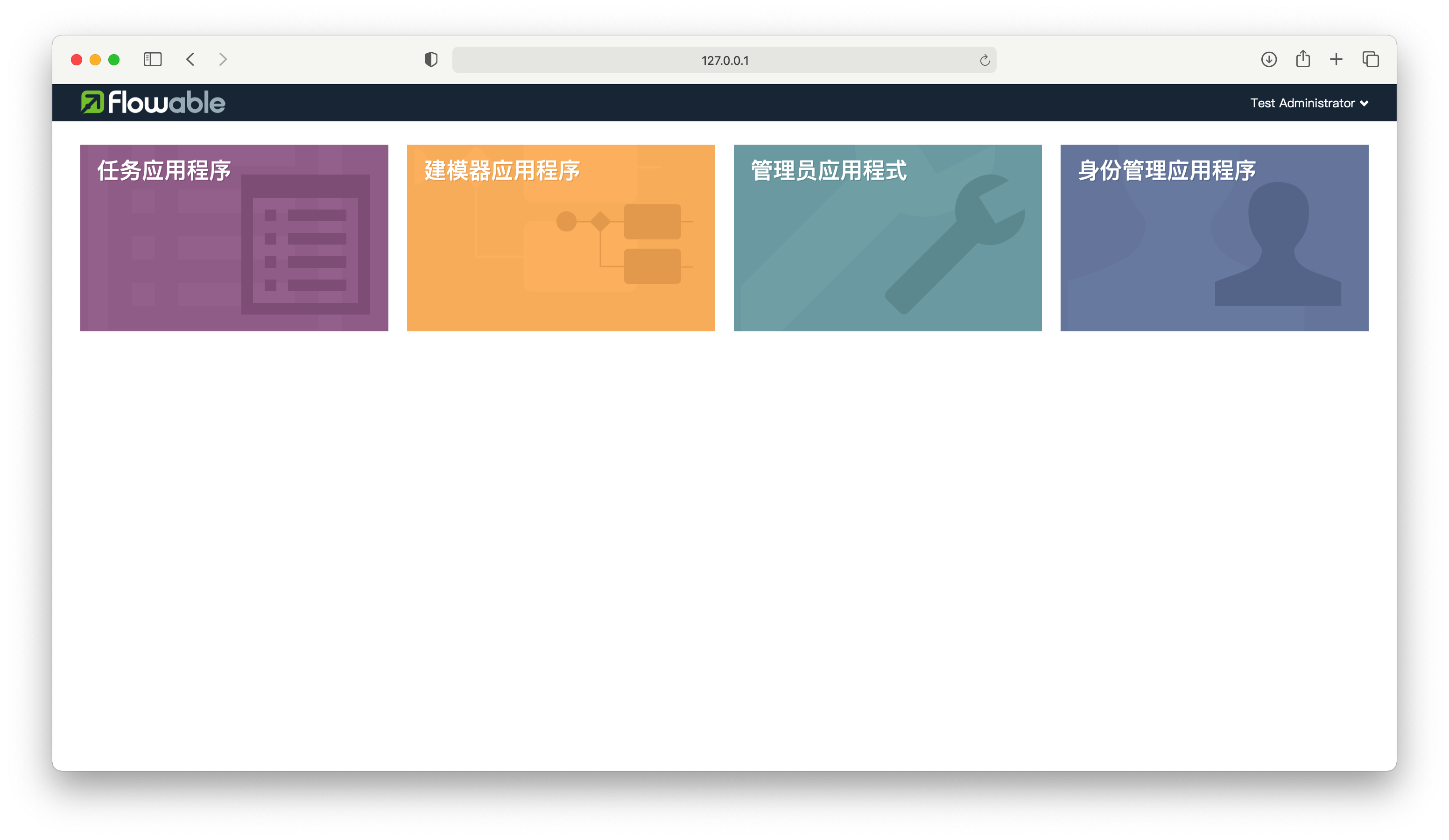This screenshot has height=840, width=1449.
Task: Open the 管理员应用程式 tile
Action: (887, 238)
